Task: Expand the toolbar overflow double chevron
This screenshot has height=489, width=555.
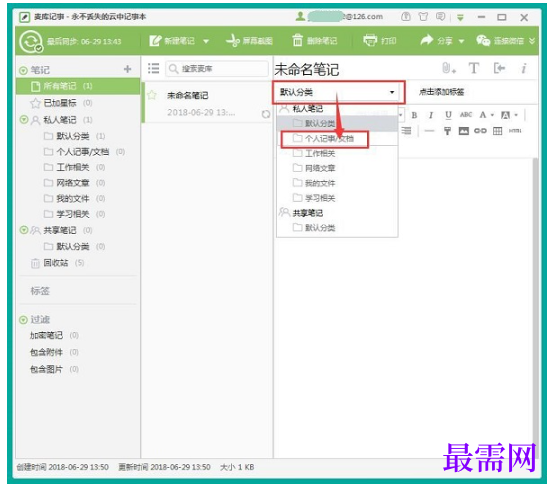Action: coord(532,41)
